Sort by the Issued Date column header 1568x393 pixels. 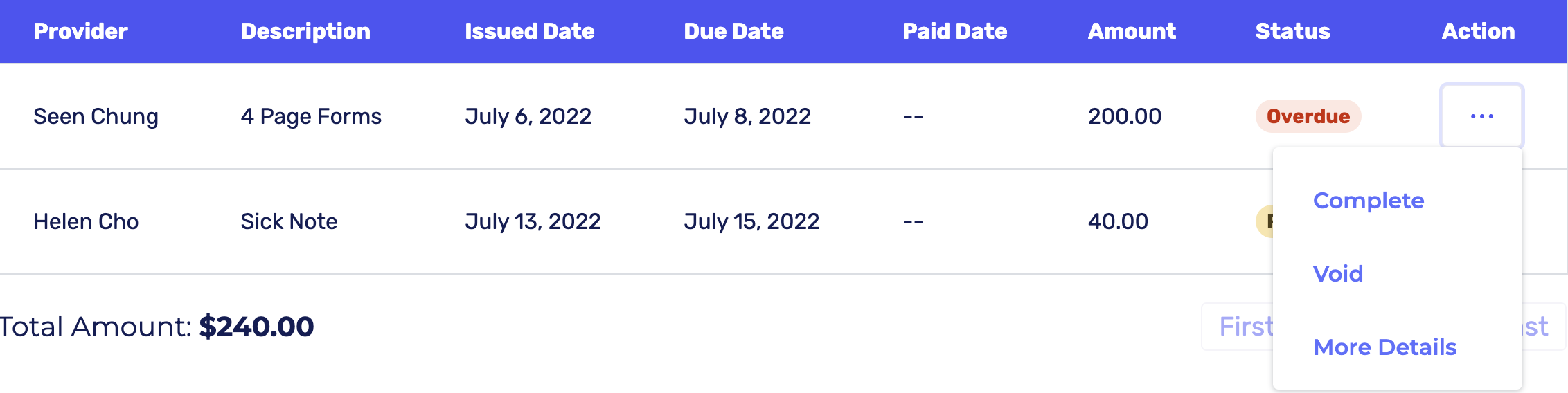[529, 31]
